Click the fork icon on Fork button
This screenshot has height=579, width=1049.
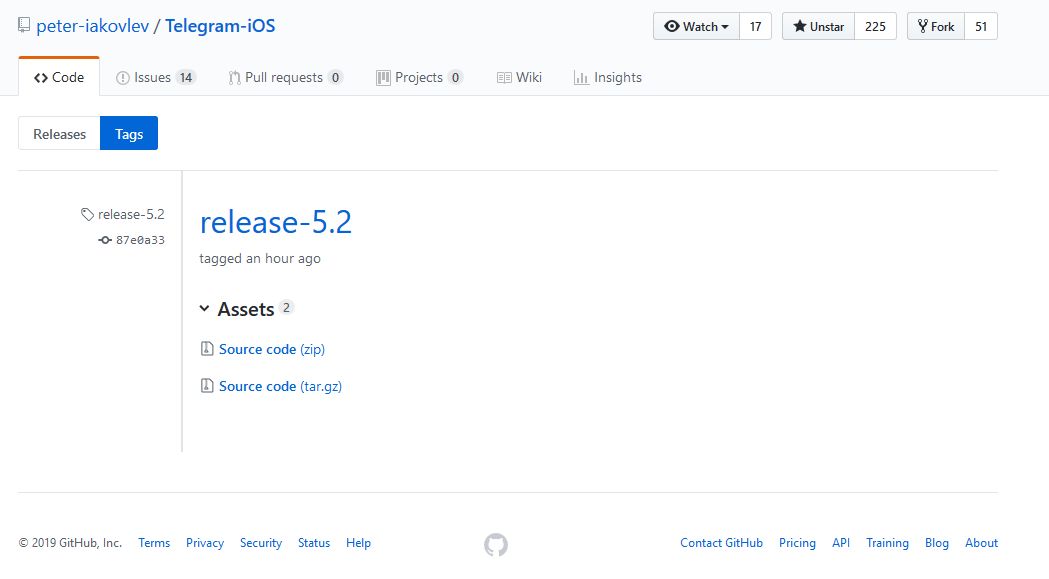point(923,26)
